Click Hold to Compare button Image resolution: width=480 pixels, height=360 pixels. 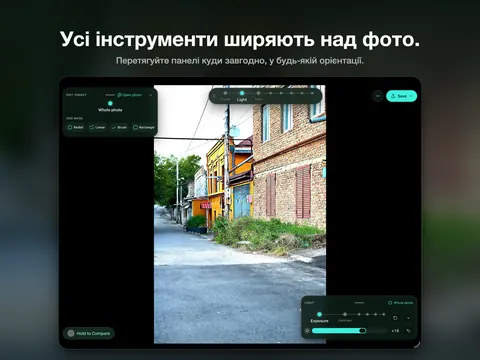click(89, 333)
